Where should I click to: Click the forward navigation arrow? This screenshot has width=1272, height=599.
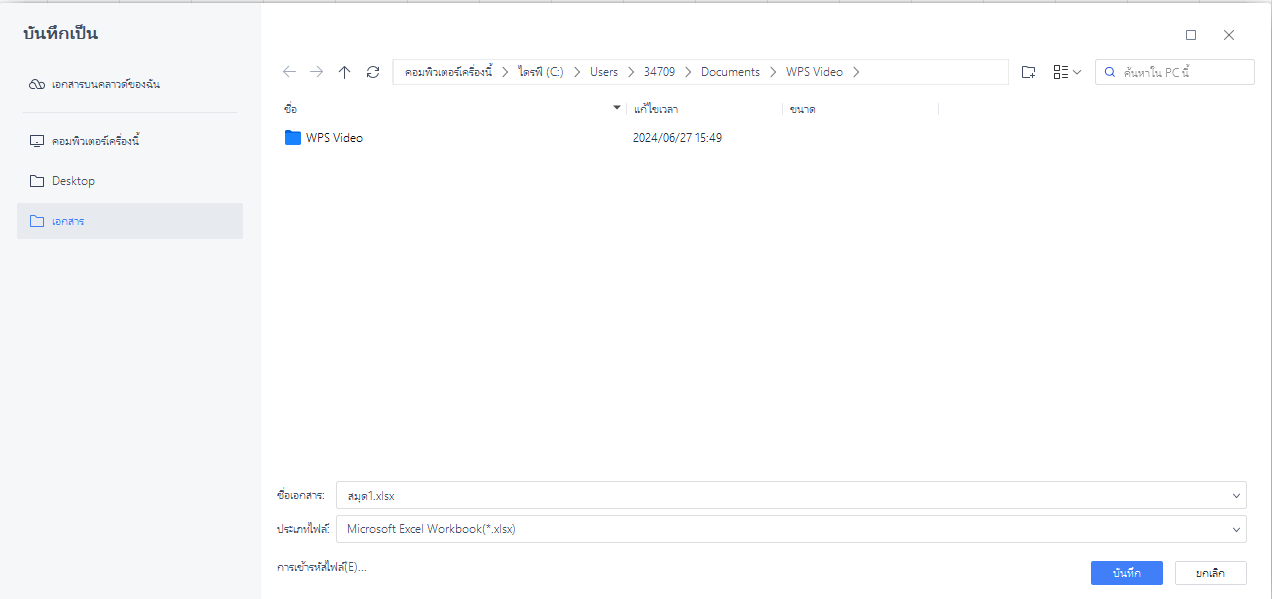[x=317, y=71]
